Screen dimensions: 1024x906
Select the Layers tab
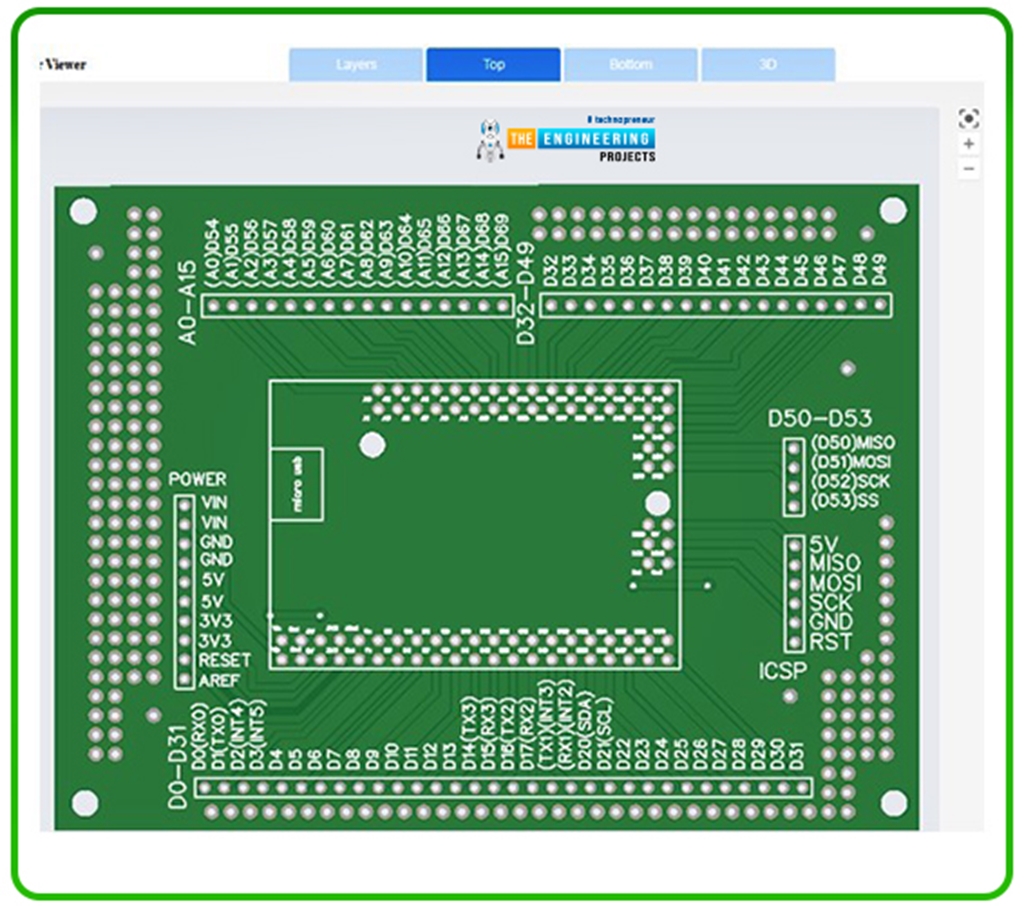[x=355, y=64]
